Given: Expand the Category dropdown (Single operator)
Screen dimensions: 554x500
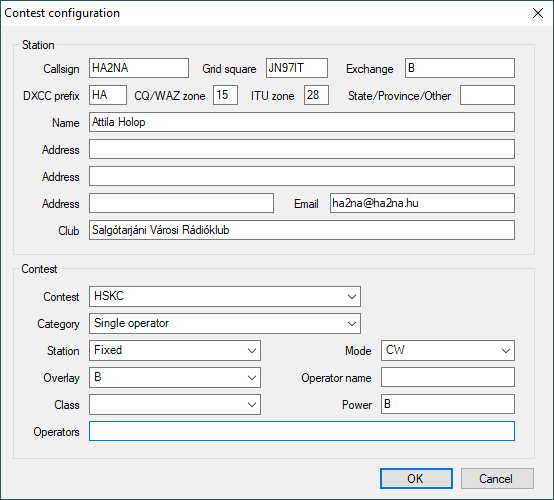Looking at the screenshot, I should click(x=225, y=323).
